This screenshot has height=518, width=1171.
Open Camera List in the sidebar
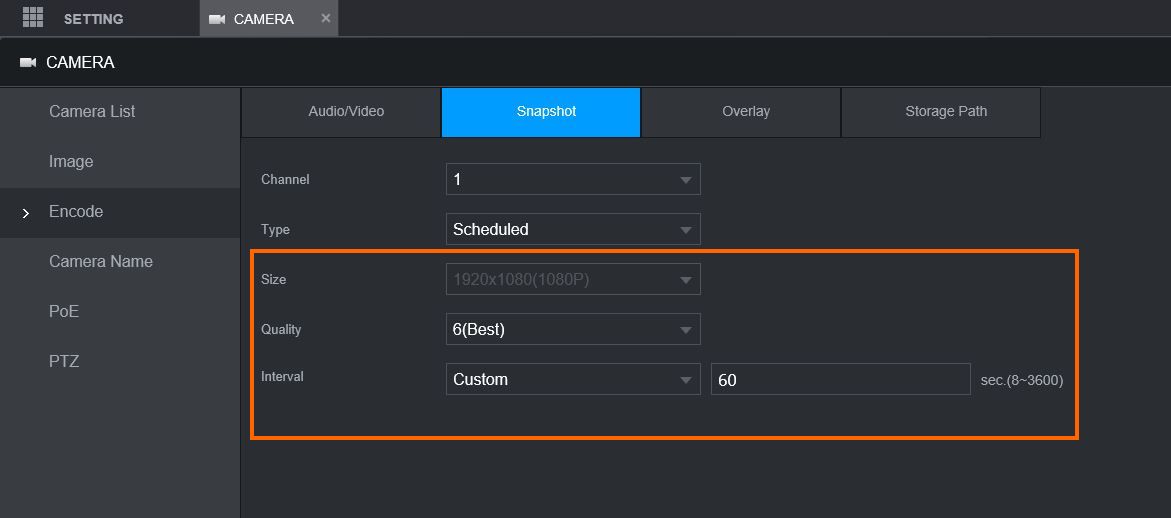click(92, 112)
